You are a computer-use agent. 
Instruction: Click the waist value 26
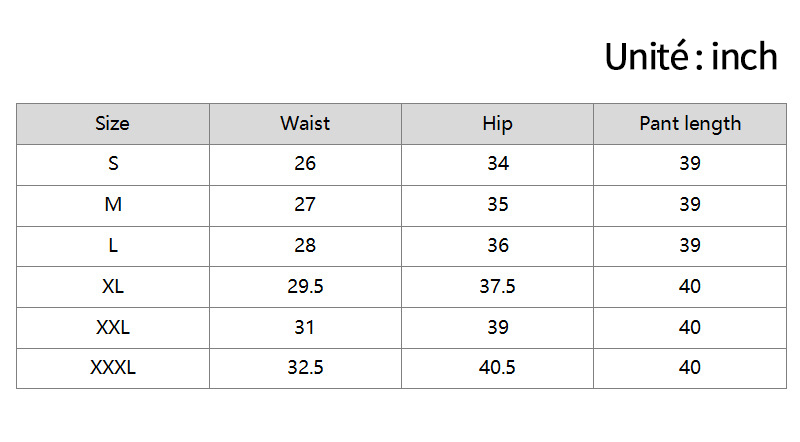[x=305, y=165]
